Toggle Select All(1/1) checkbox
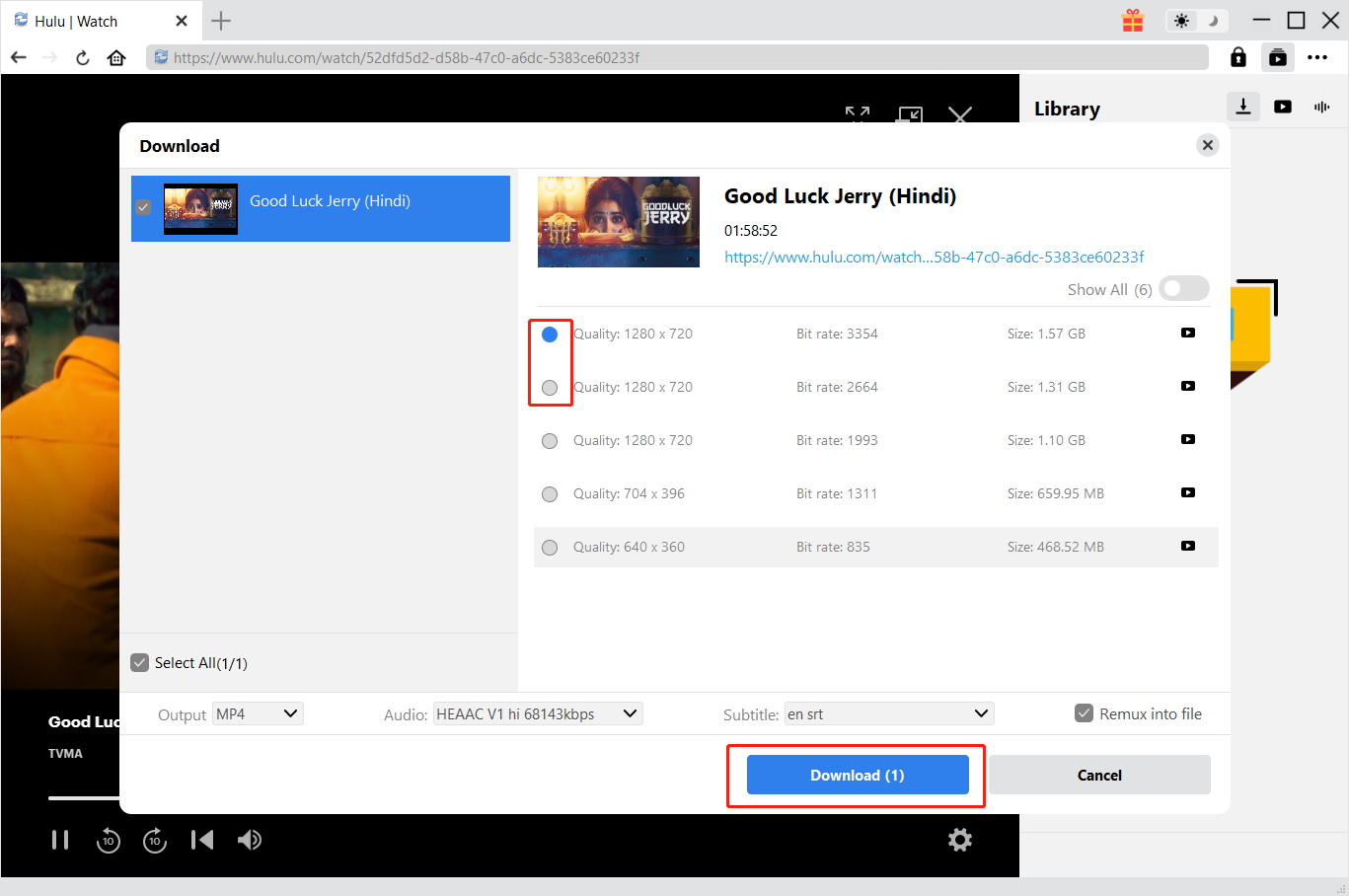The image size is (1349, 896). pos(140,663)
